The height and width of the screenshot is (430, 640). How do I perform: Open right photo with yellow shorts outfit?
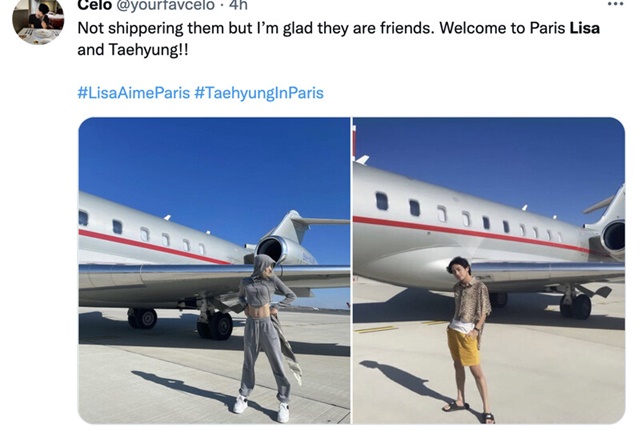click(489, 270)
